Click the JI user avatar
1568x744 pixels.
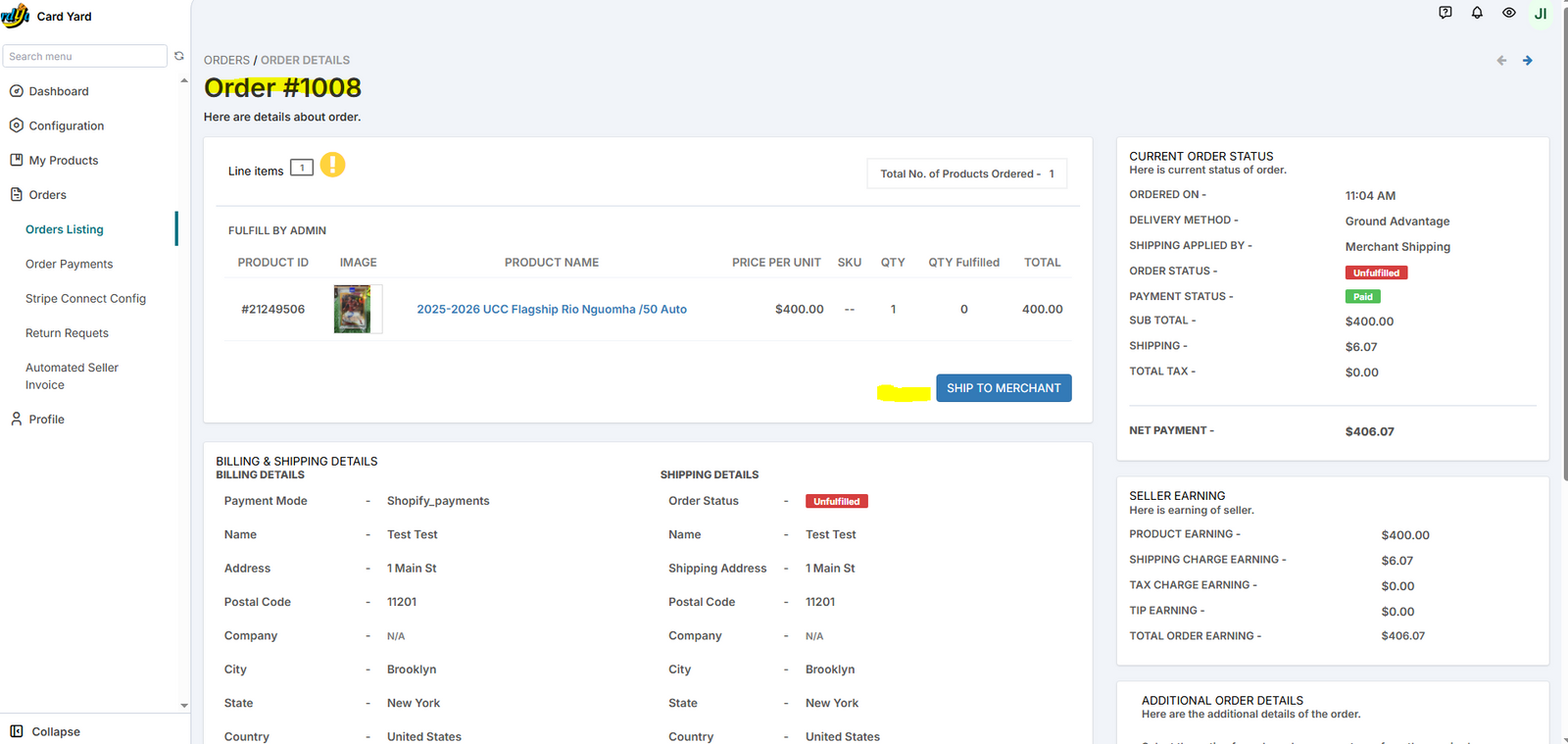tap(1541, 14)
